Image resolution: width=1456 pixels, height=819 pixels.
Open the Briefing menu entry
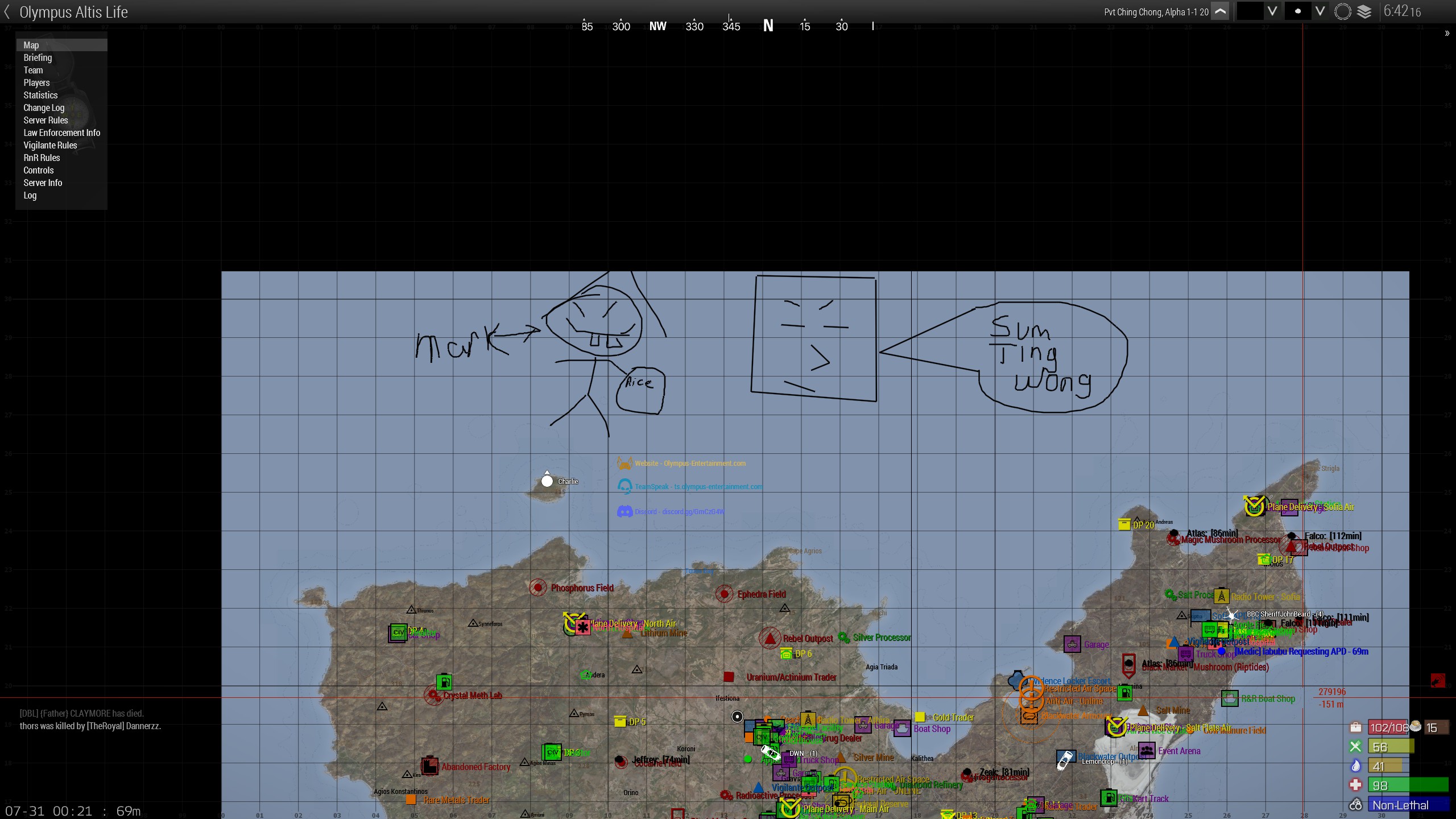[x=38, y=57]
